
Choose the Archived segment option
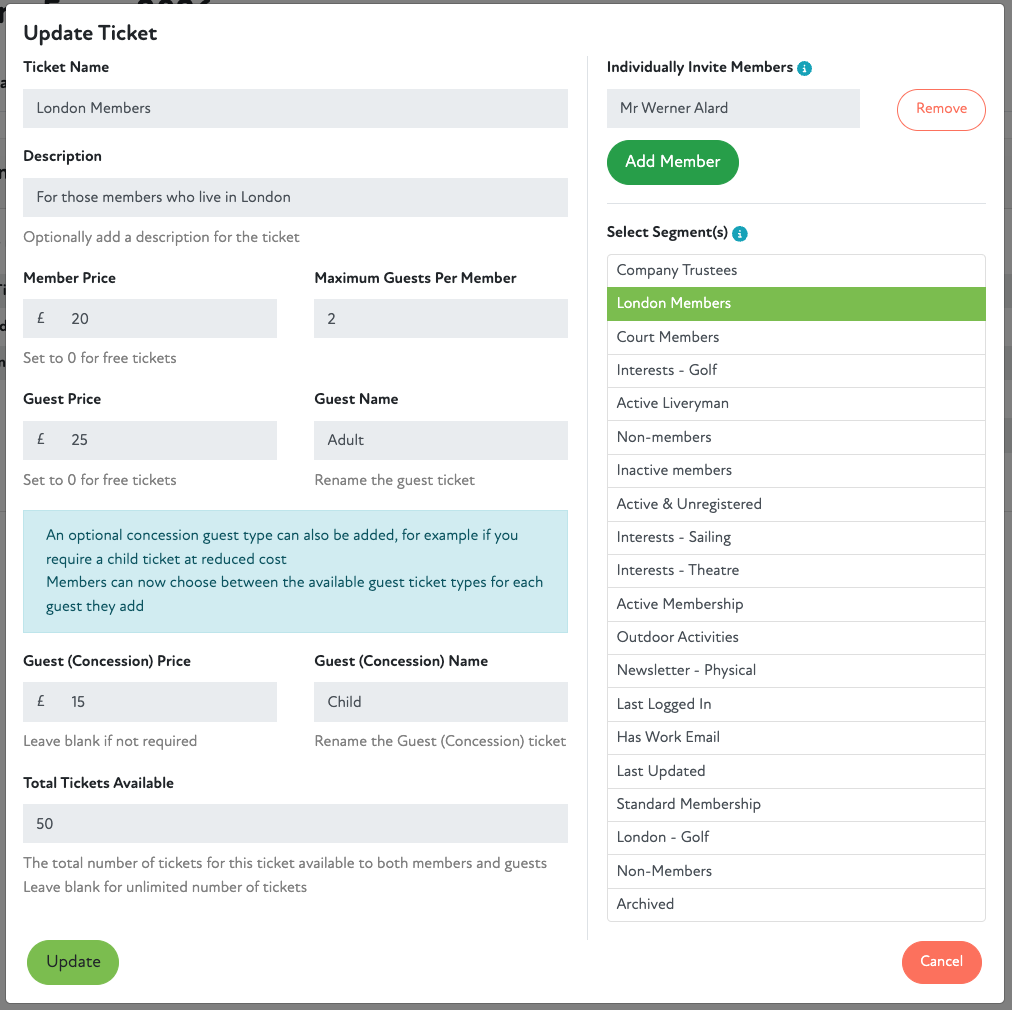click(795, 904)
